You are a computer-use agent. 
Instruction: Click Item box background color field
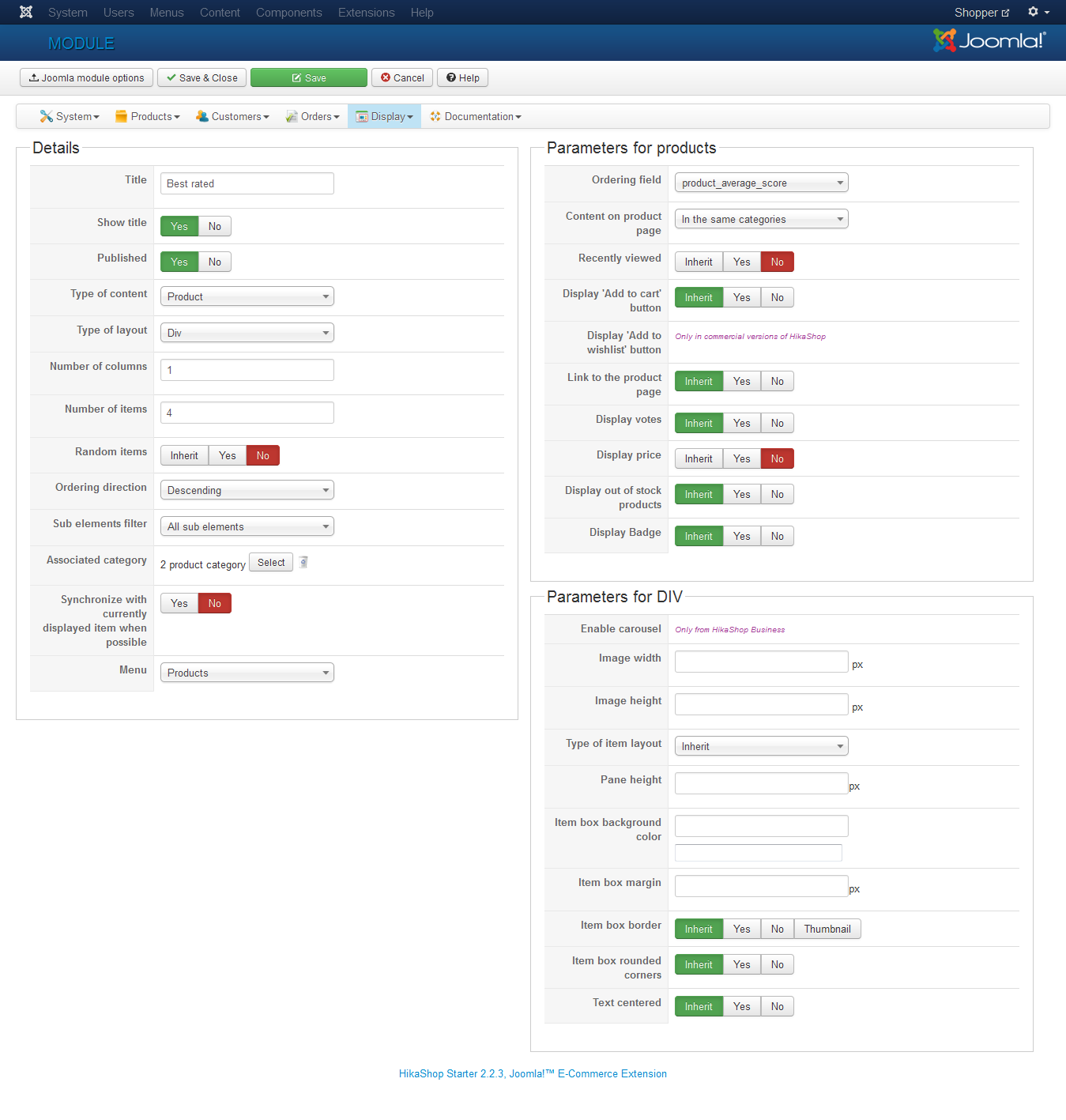(762, 826)
